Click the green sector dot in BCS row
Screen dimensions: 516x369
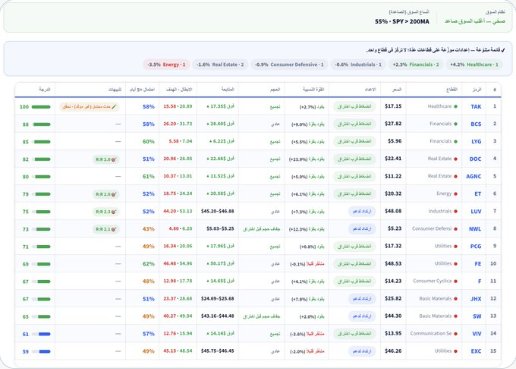pyautogui.click(x=456, y=124)
